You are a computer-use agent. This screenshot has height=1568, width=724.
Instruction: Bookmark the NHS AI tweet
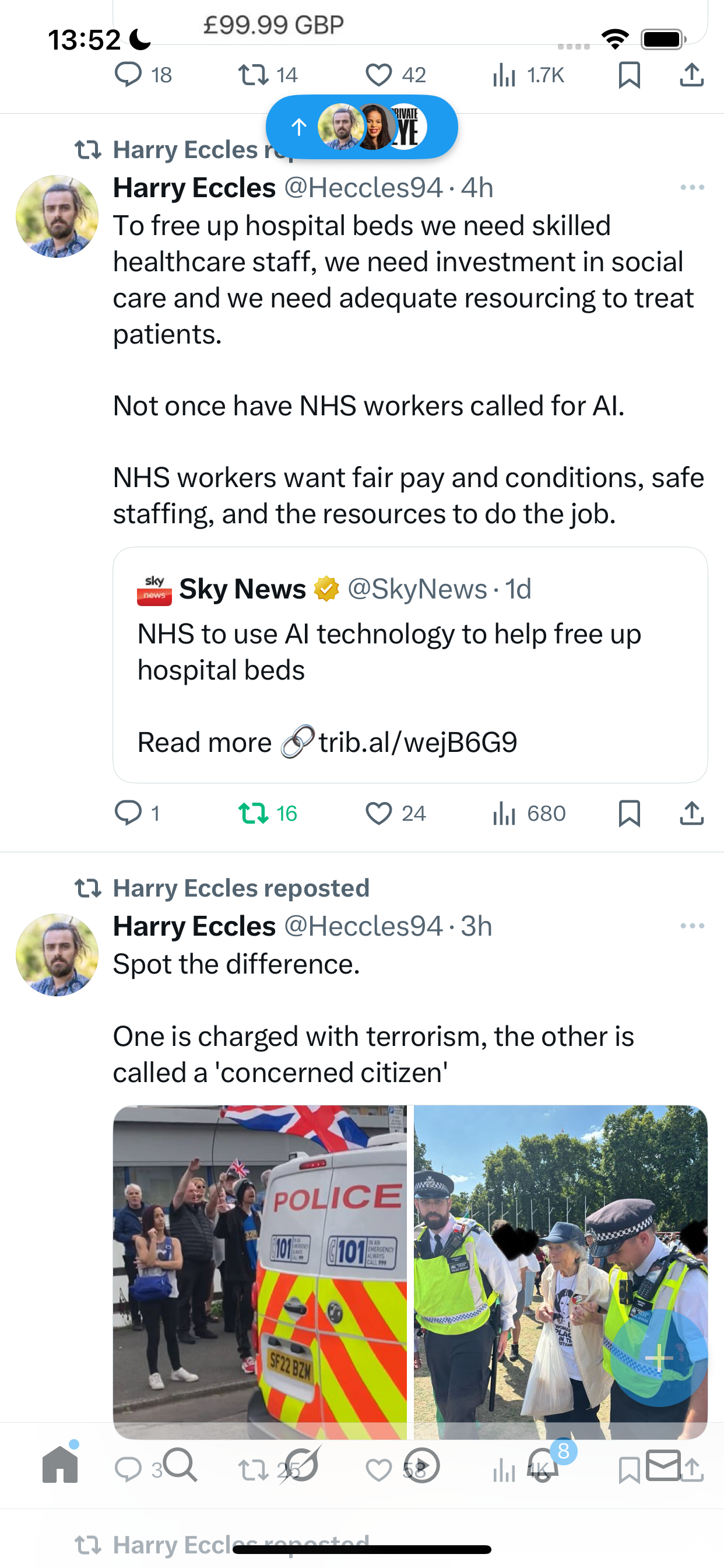[628, 813]
